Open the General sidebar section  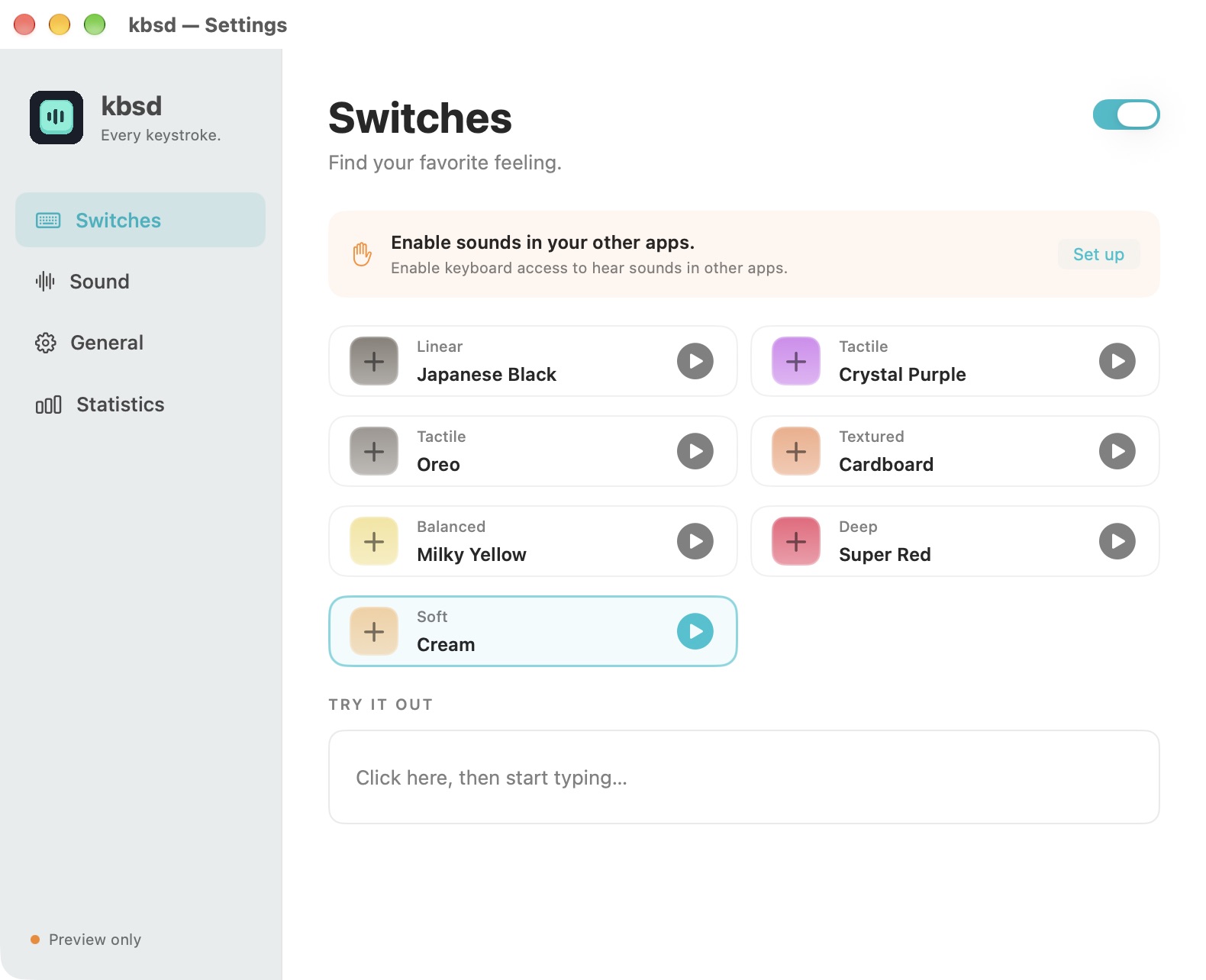[x=140, y=343]
